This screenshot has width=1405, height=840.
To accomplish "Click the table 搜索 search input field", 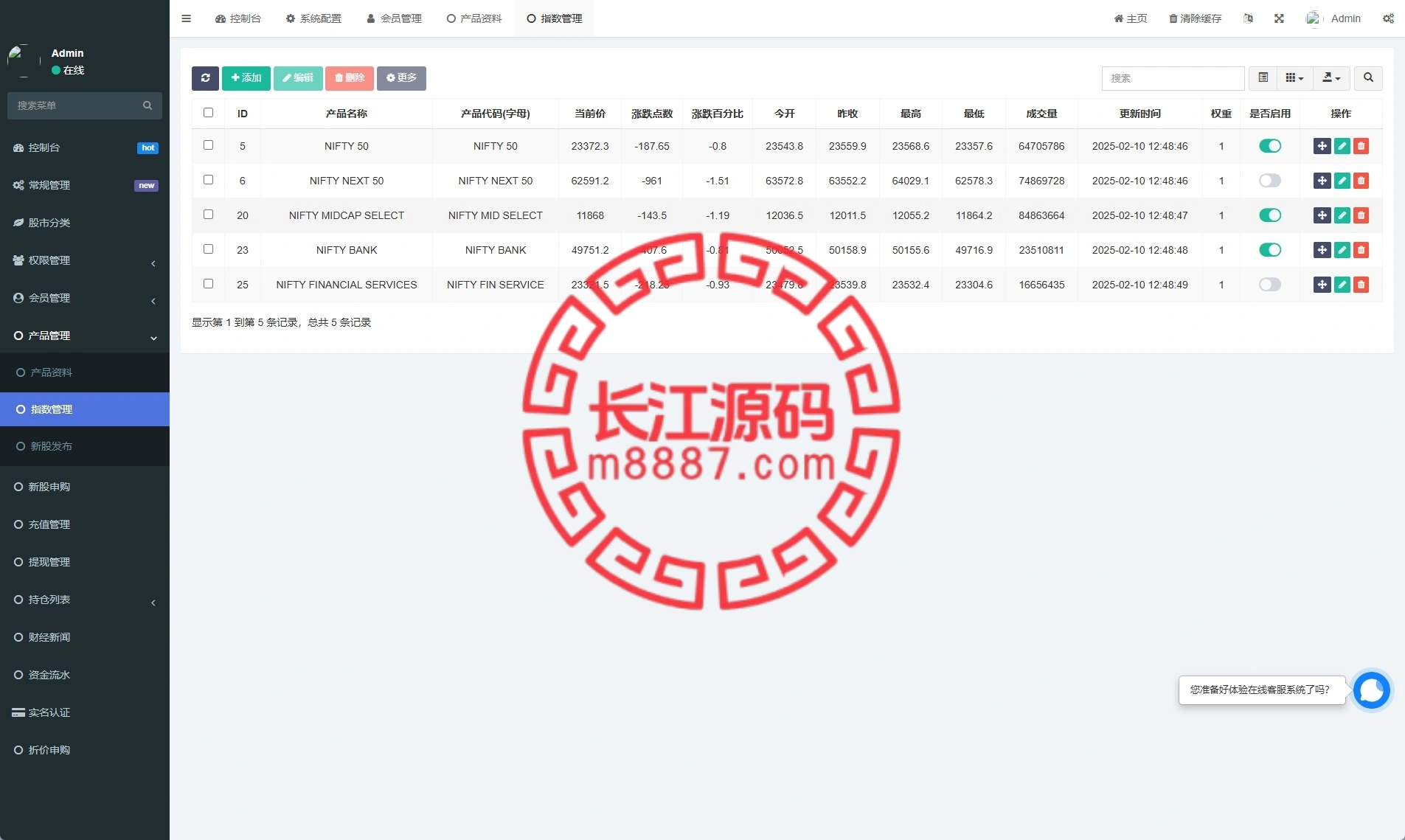I will coord(1173,78).
